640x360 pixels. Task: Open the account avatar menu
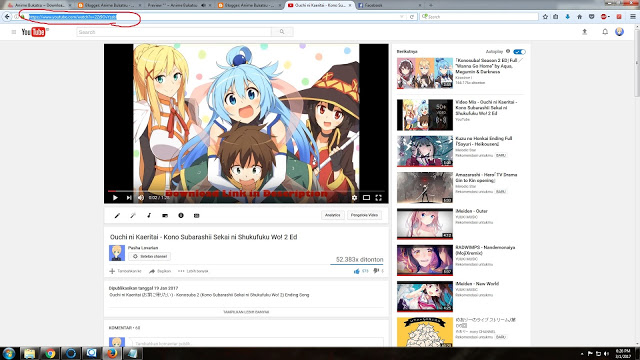pos(619,32)
